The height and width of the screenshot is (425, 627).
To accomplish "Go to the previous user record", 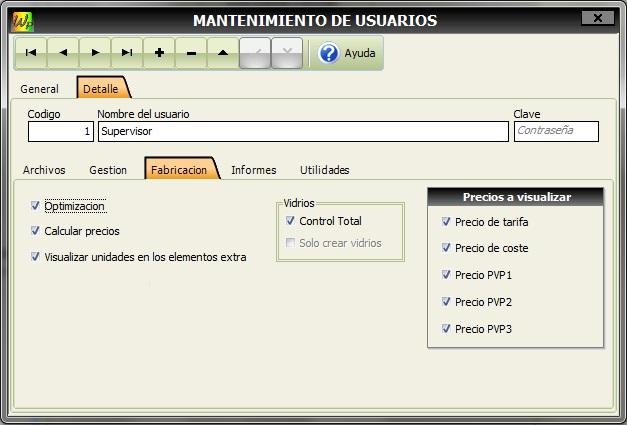I will 63,53.
